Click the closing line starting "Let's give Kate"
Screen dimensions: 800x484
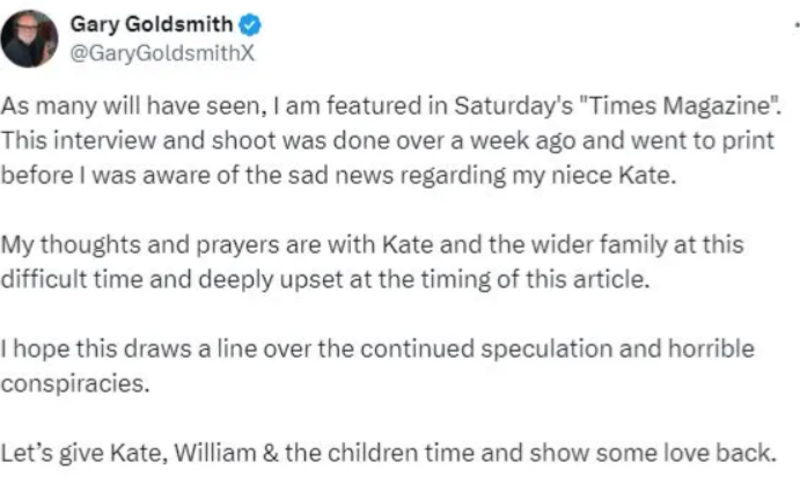click(388, 453)
